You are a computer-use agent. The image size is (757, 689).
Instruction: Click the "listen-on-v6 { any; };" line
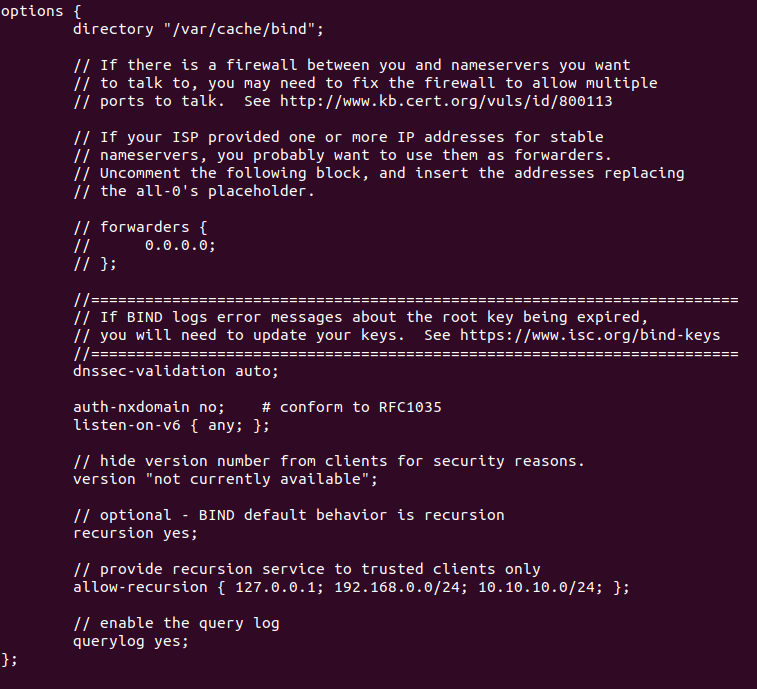[x=171, y=425]
